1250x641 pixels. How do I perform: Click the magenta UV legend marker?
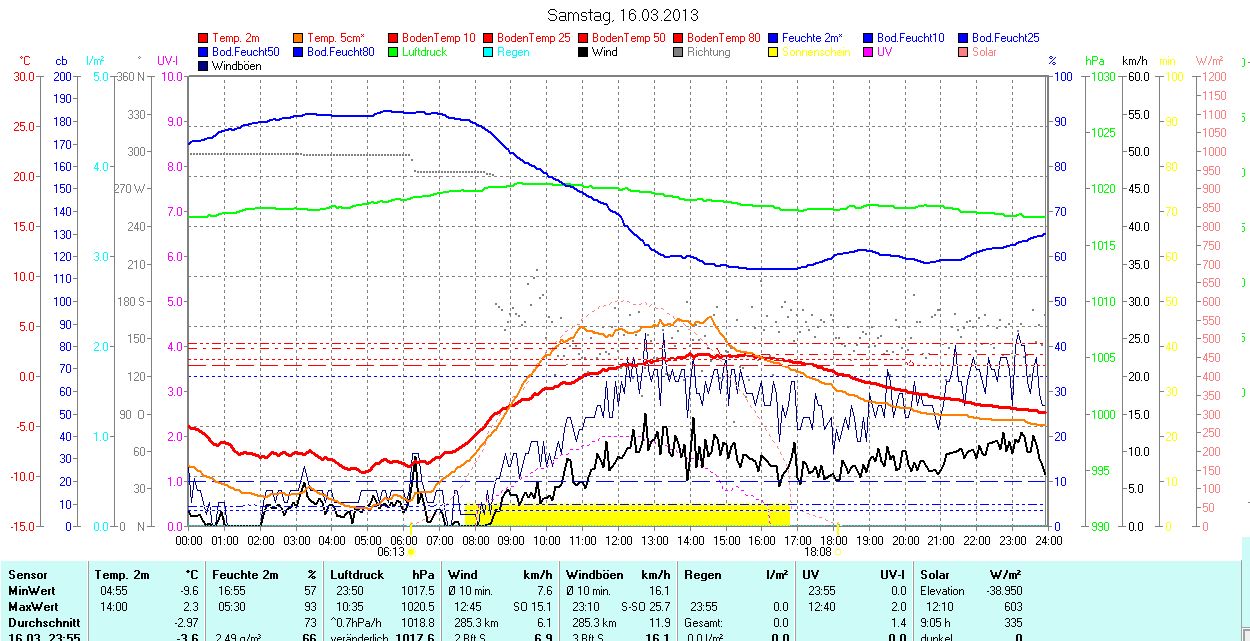tap(869, 52)
